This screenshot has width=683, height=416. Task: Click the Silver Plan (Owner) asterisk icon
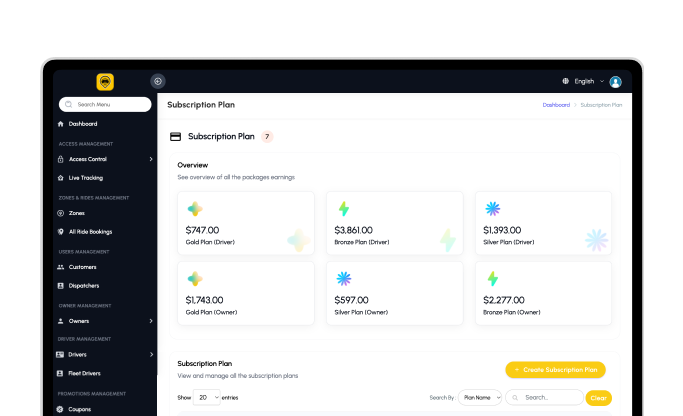pyautogui.click(x=344, y=279)
